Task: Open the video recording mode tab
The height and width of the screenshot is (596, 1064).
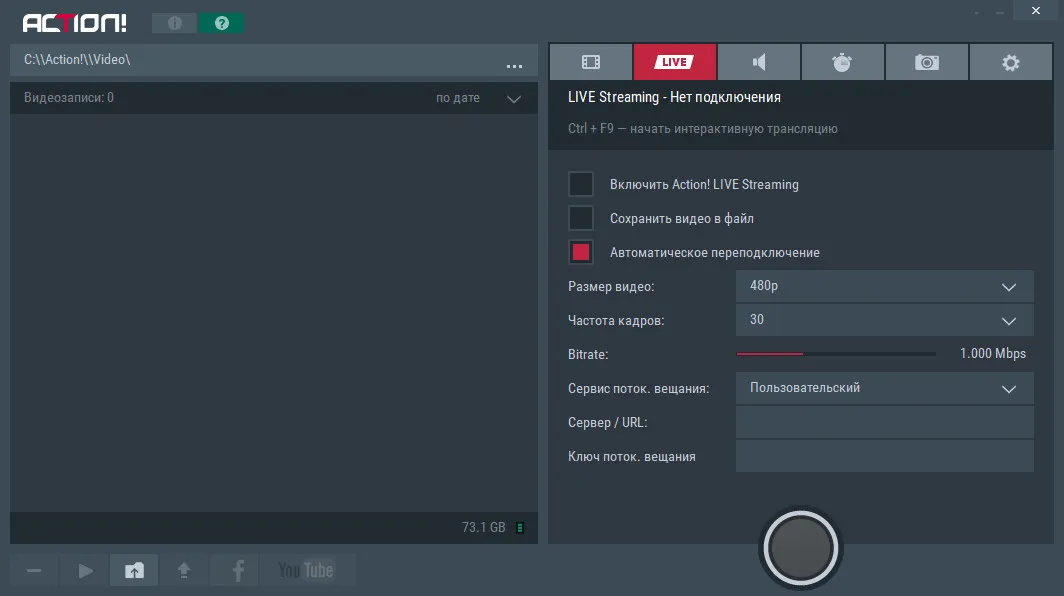Action: pos(590,62)
